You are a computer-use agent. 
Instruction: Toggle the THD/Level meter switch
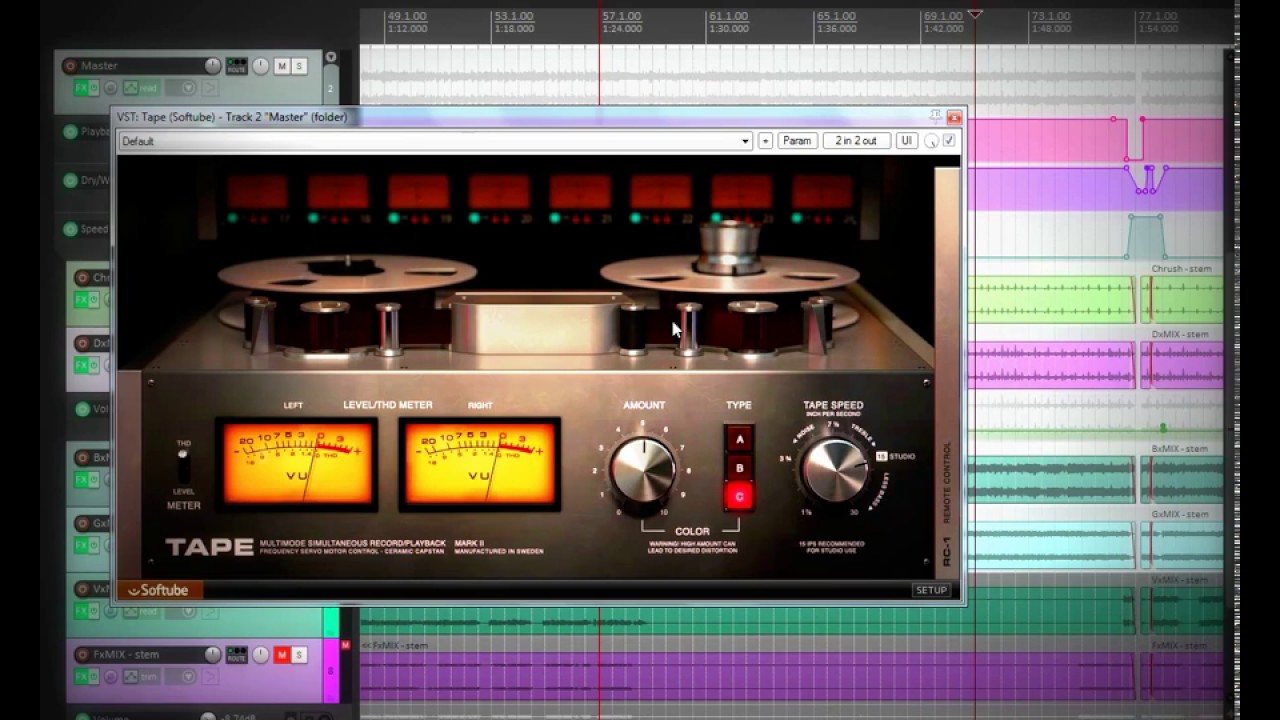tap(183, 466)
